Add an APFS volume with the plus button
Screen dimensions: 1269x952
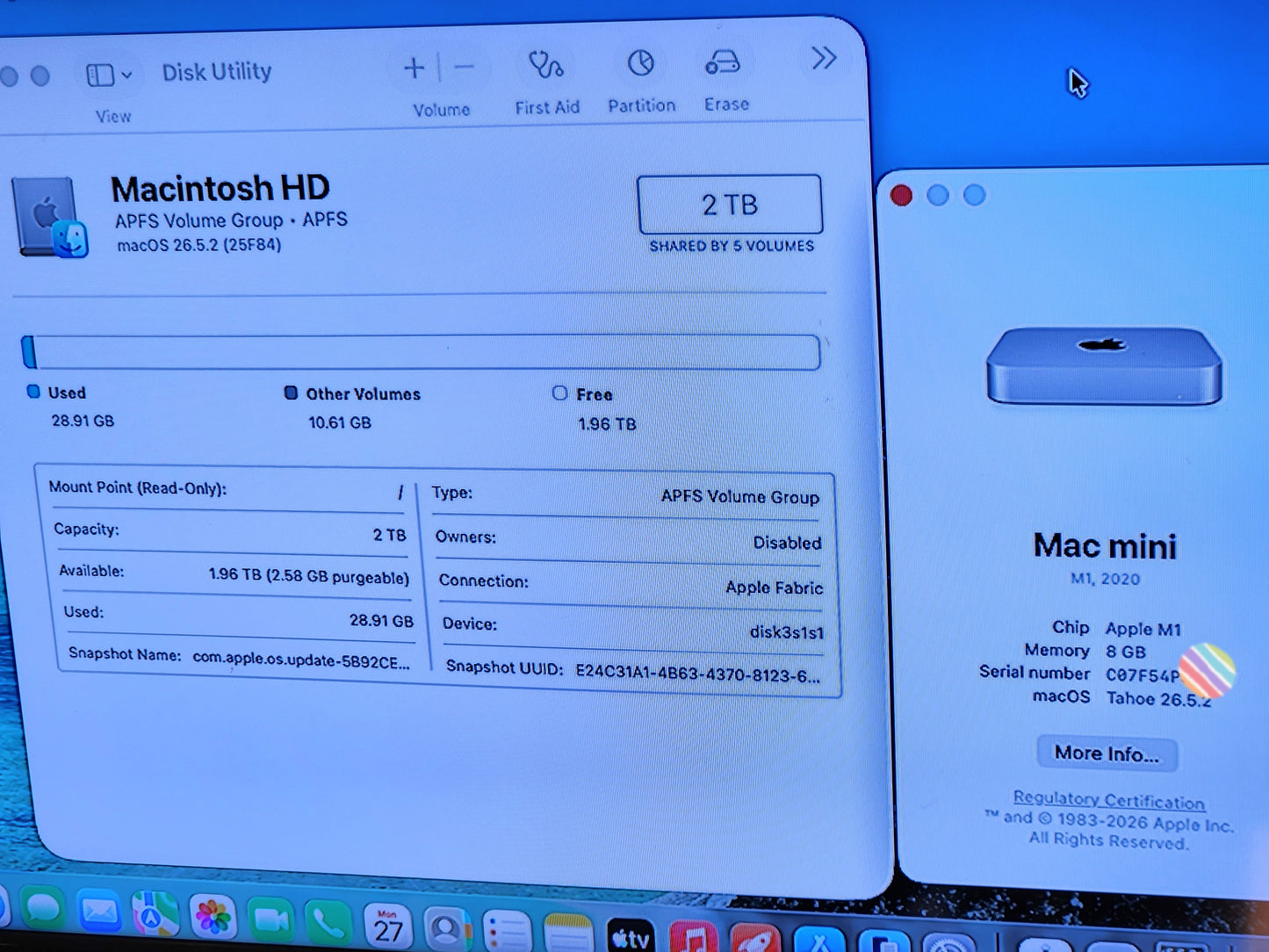[x=414, y=69]
